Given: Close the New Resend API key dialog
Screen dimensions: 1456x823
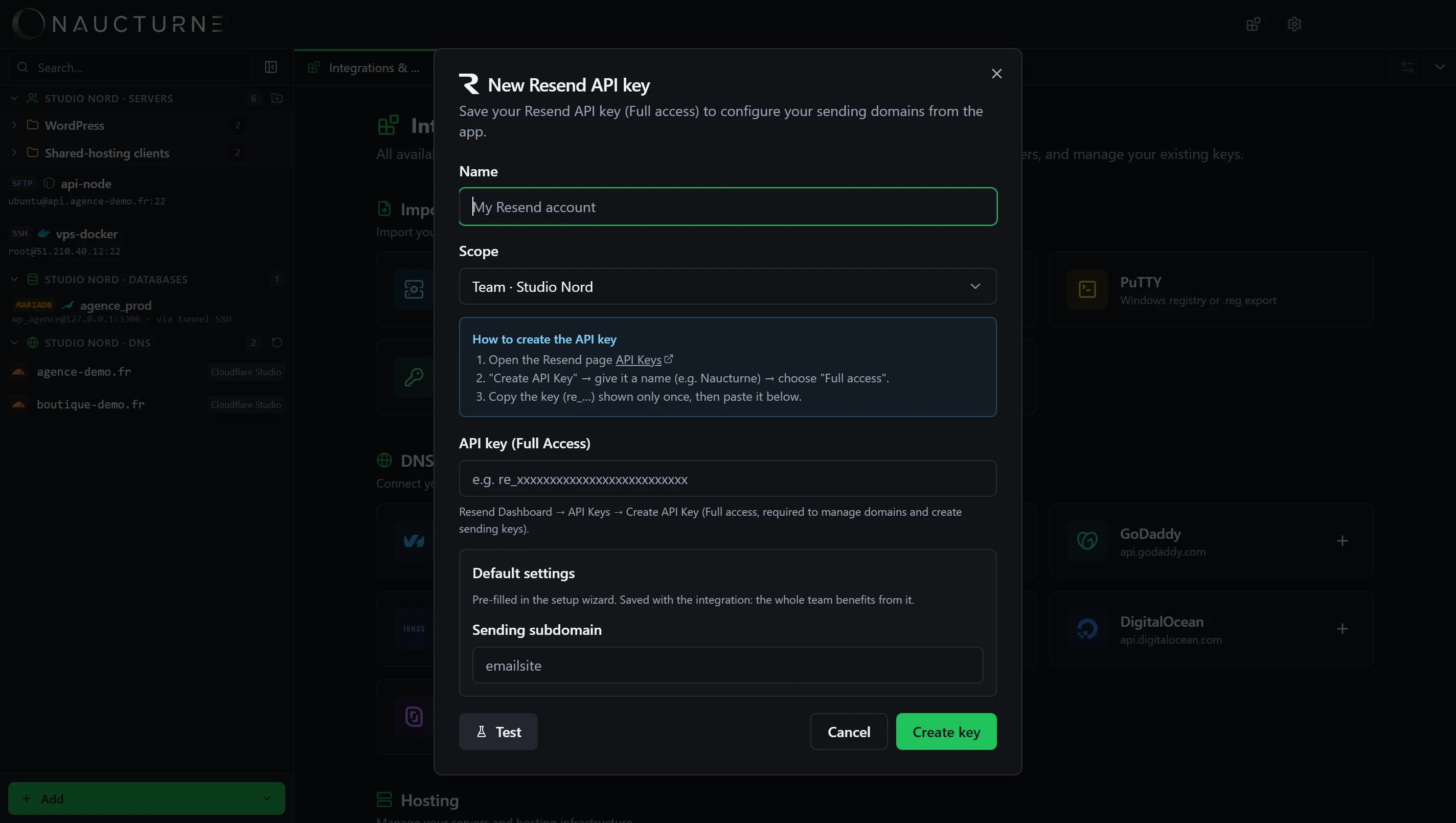Looking at the screenshot, I should (x=996, y=74).
